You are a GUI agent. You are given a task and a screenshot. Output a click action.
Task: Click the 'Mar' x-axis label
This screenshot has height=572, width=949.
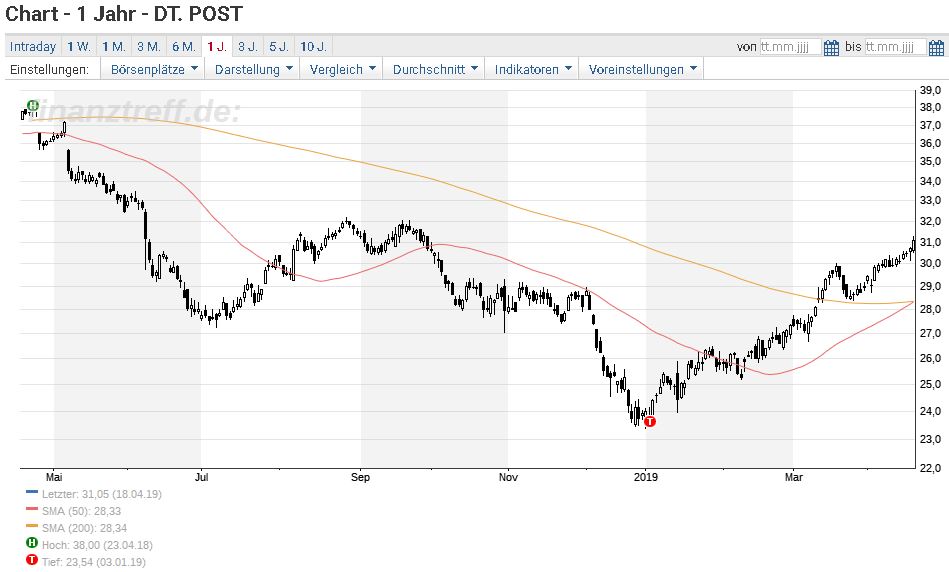(x=793, y=477)
